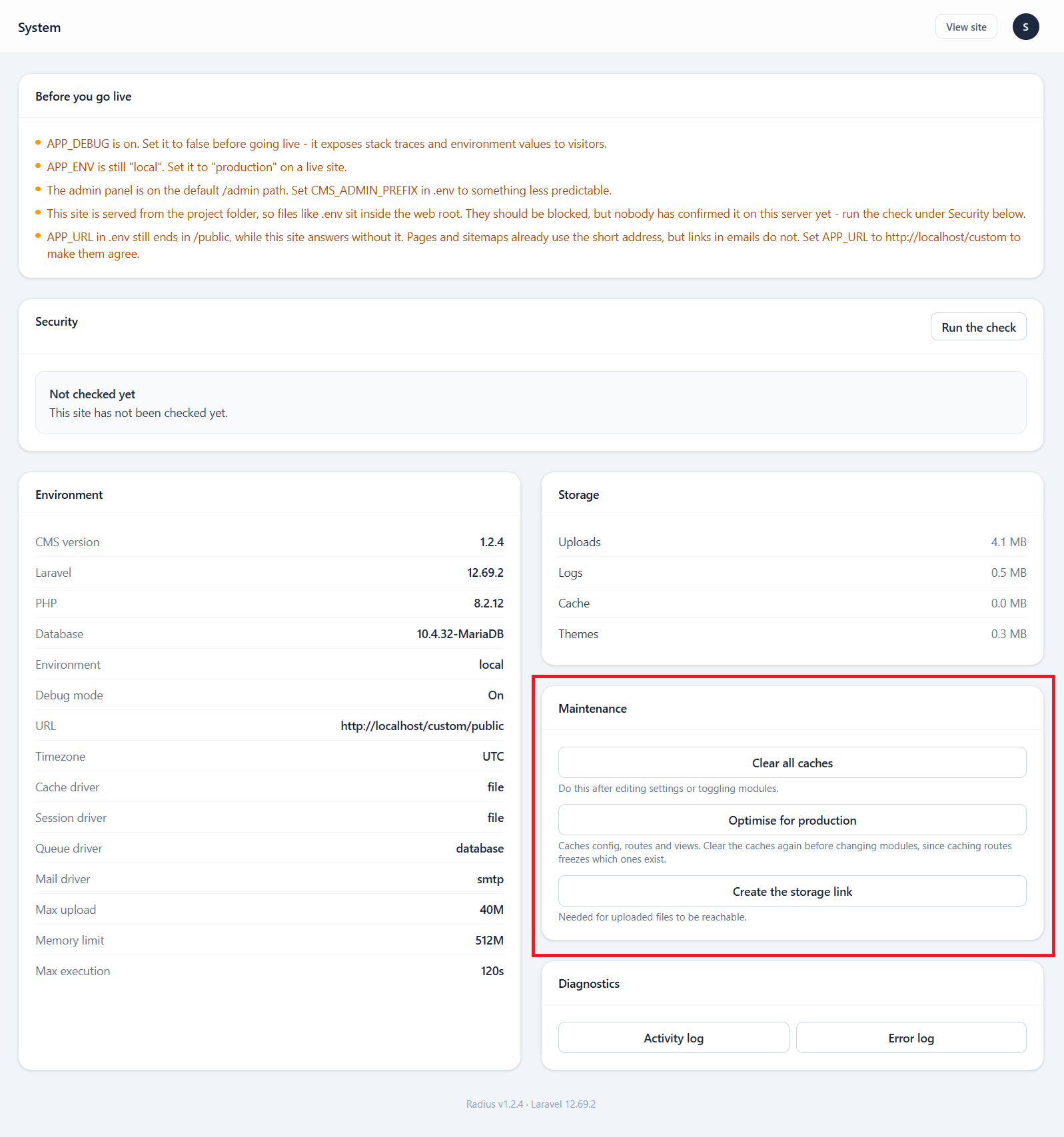Open the user avatar "S" menu
Image resolution: width=1064 pixels, height=1137 pixels.
point(1025,27)
